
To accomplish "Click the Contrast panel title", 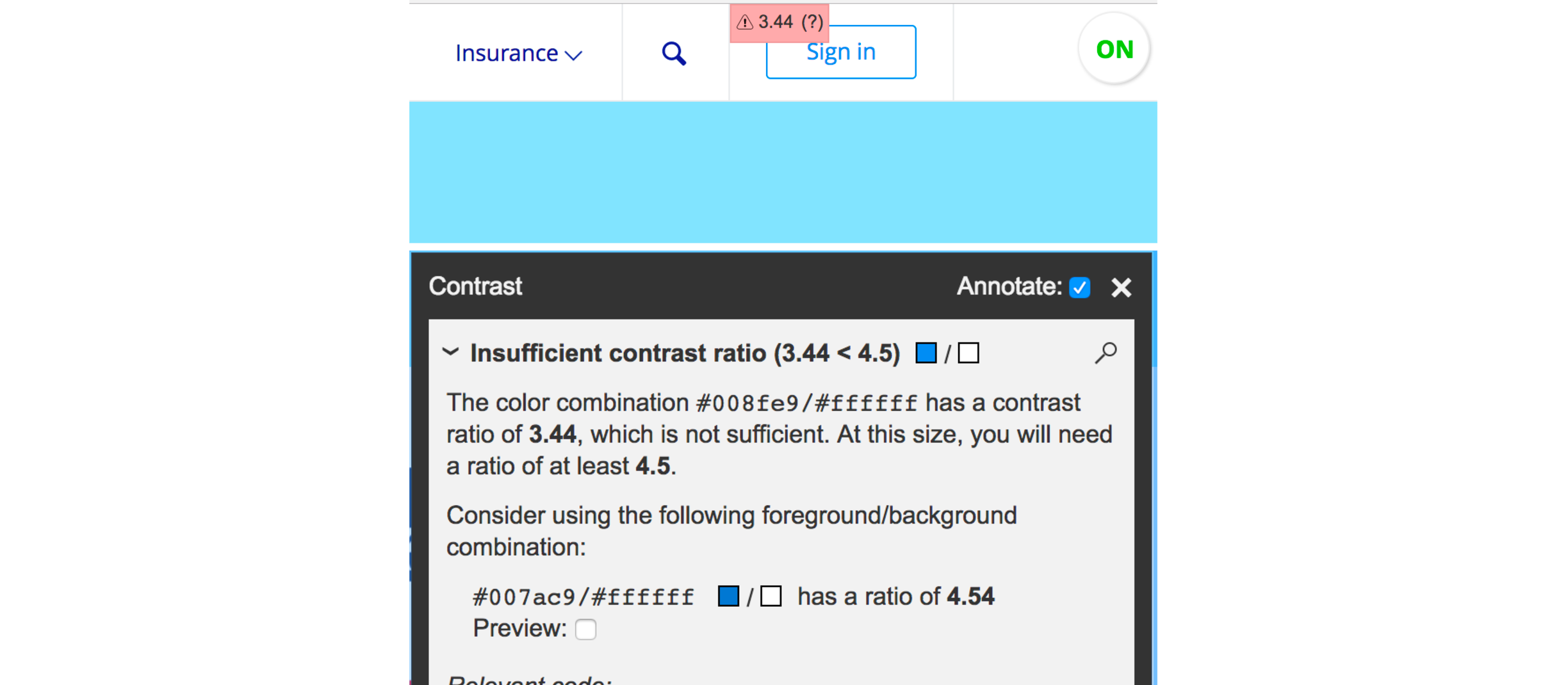I will point(475,286).
